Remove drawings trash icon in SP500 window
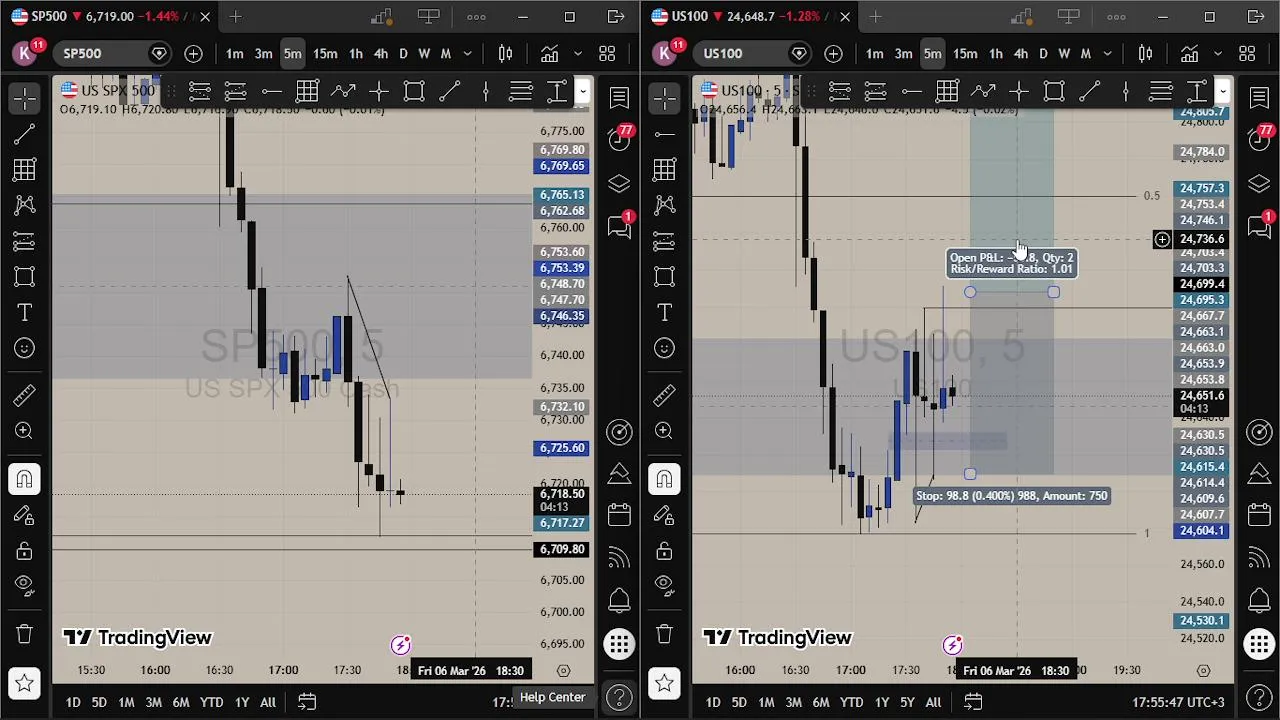 pyautogui.click(x=25, y=634)
